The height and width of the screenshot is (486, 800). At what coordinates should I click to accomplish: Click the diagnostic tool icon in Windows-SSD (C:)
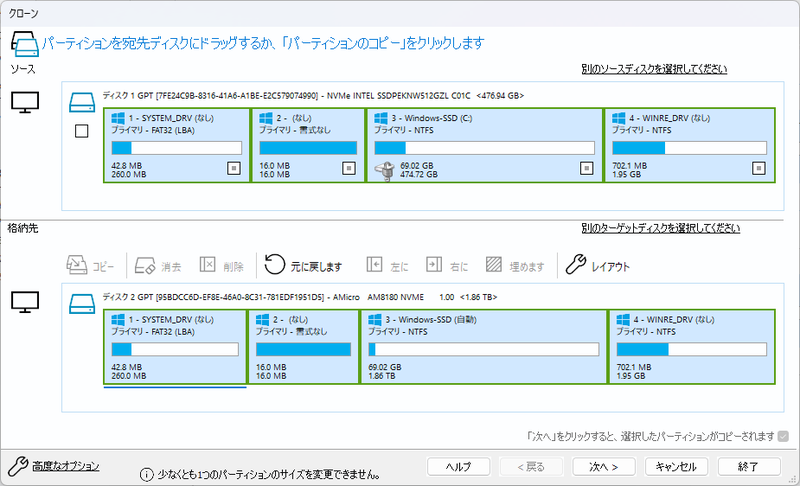pos(385,171)
